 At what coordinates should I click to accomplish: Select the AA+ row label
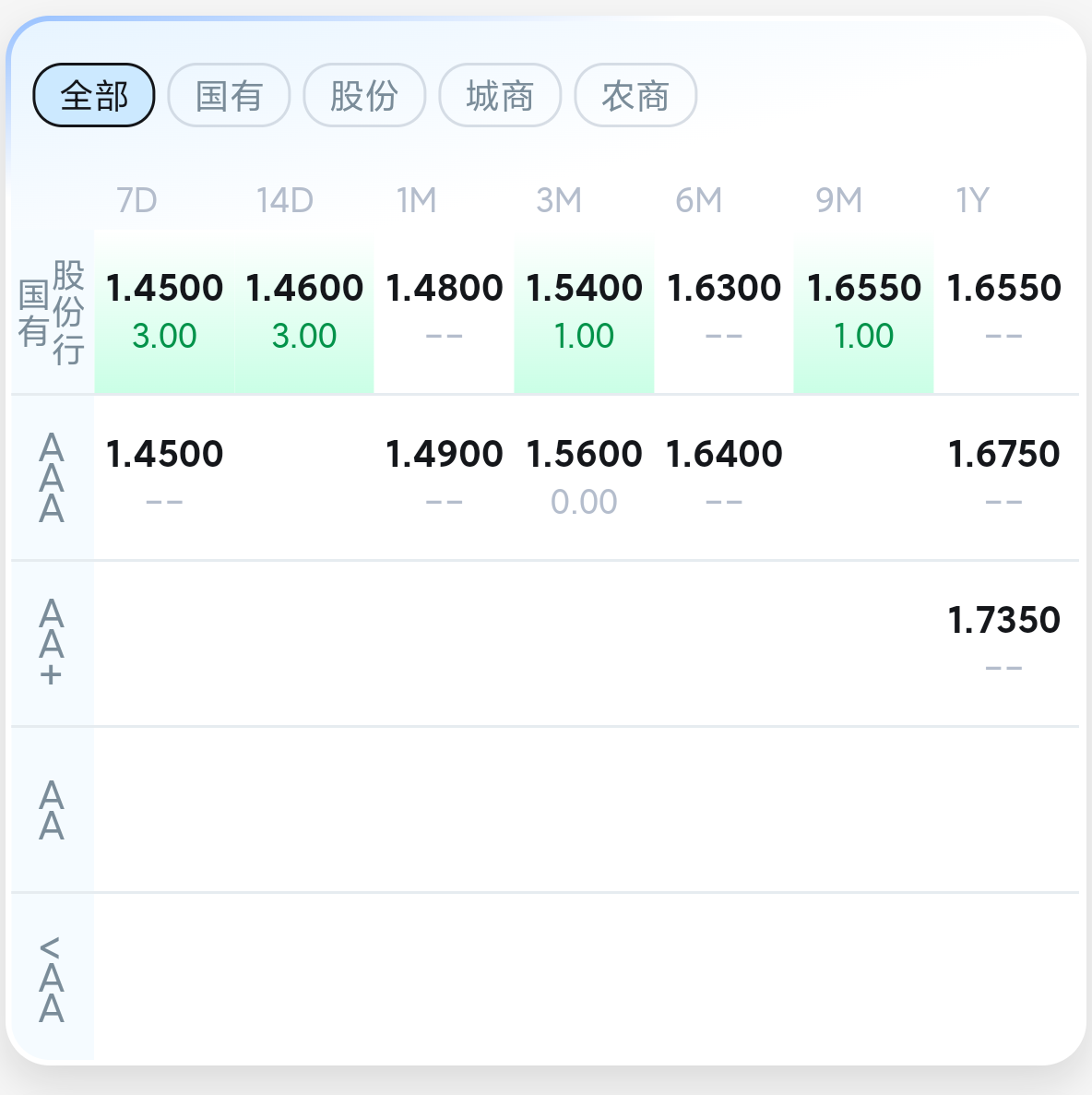52,643
